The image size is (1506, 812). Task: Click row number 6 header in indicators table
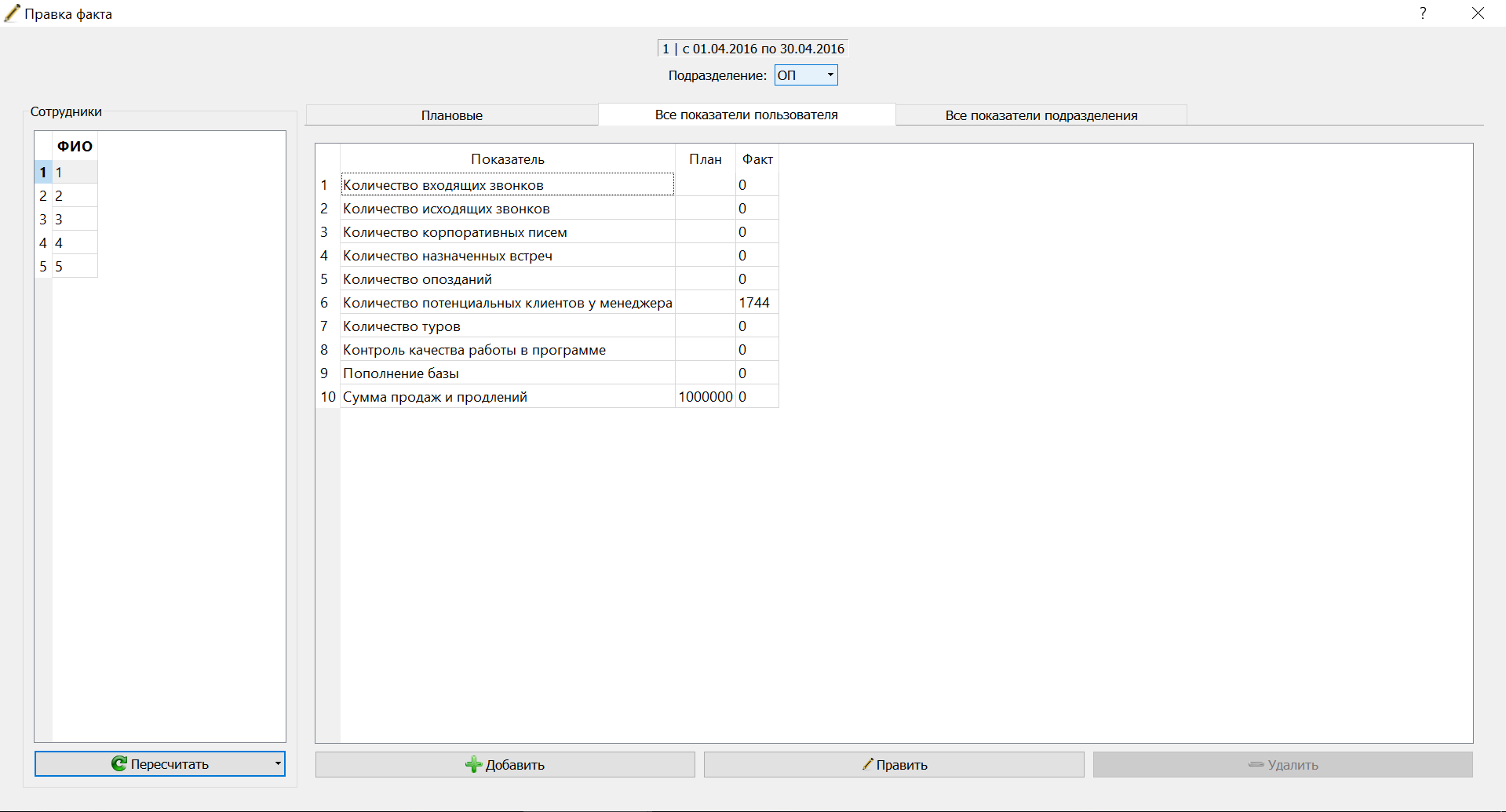coord(328,303)
